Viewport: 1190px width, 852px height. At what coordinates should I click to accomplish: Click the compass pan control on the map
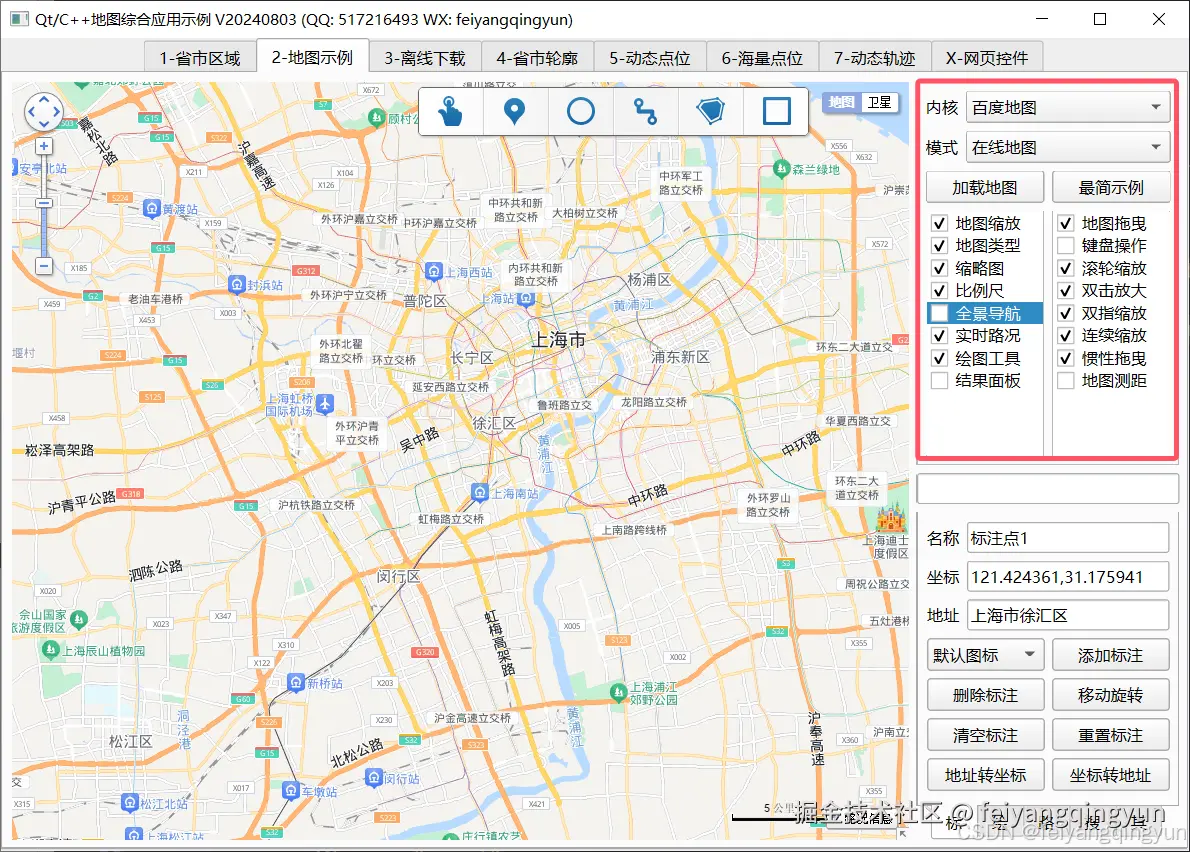coord(43,112)
